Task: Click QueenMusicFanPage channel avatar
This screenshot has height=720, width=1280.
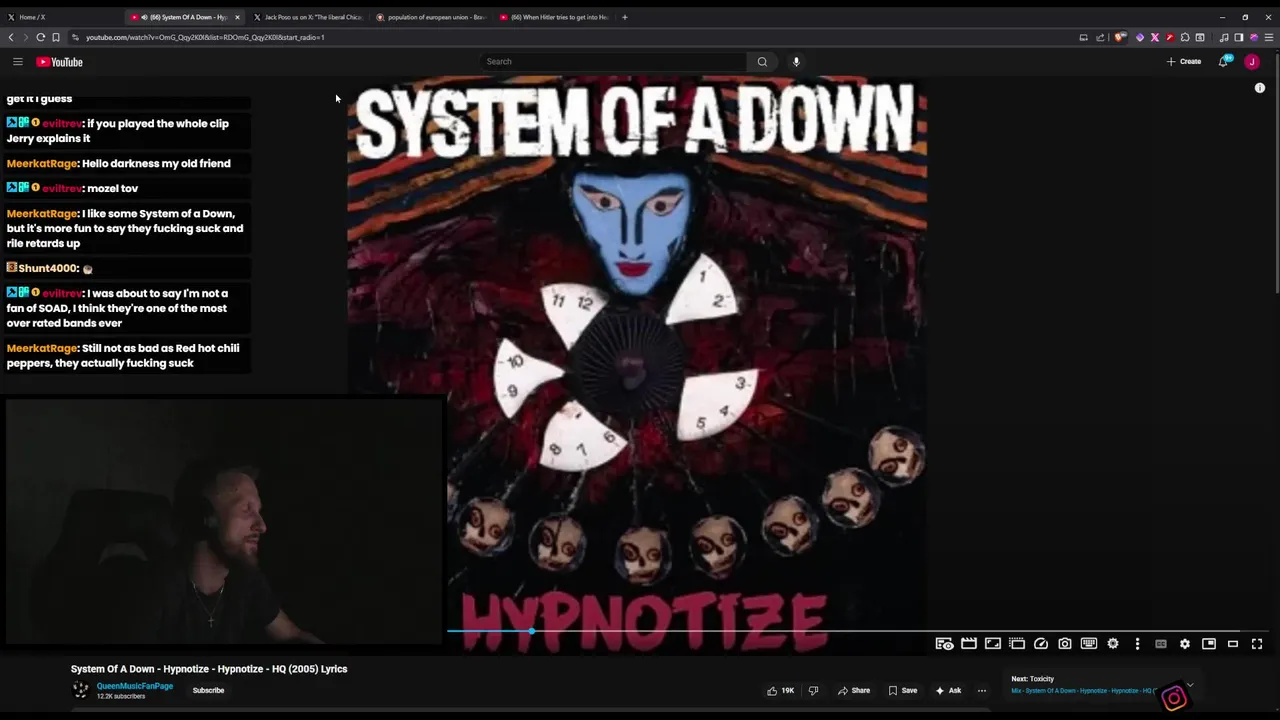Action: click(x=81, y=690)
